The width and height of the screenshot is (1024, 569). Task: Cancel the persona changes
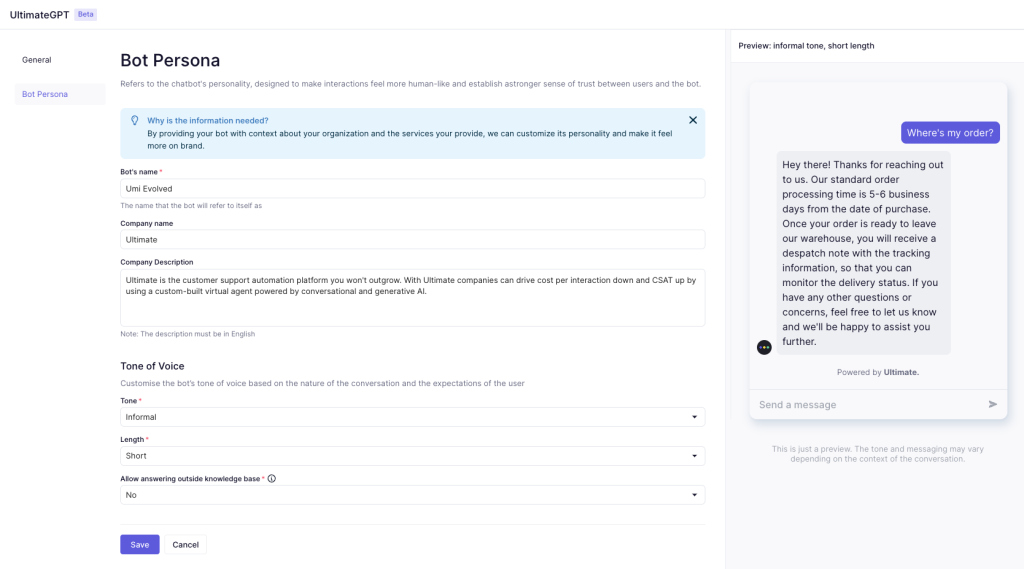point(185,545)
